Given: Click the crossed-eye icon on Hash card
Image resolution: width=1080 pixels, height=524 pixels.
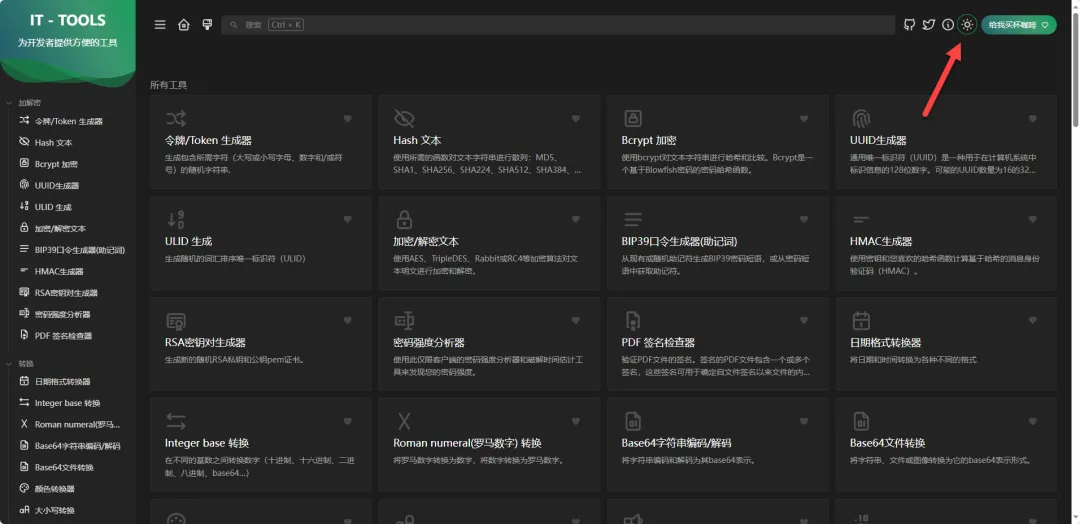Looking at the screenshot, I should pyautogui.click(x=404, y=119).
